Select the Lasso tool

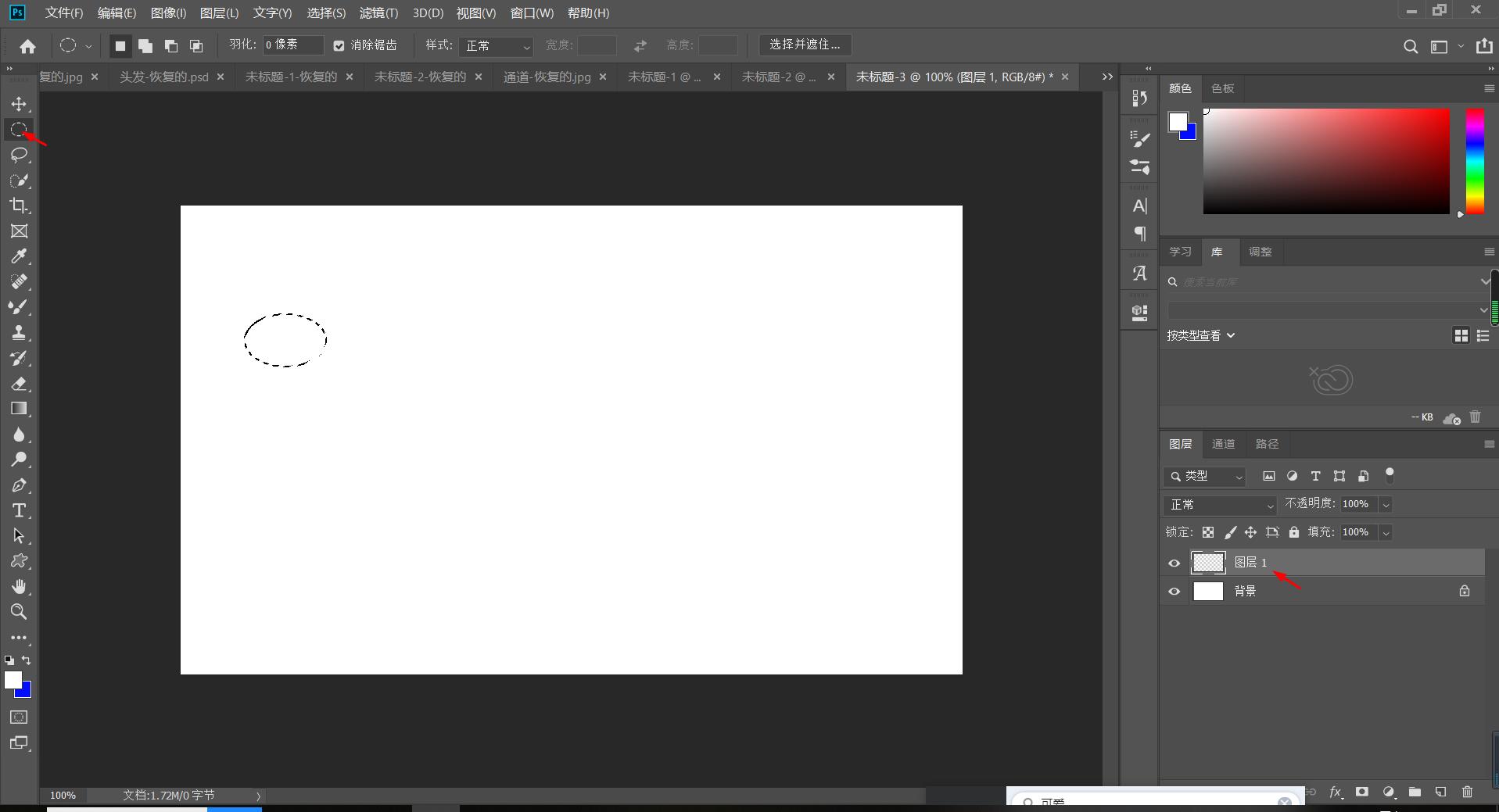click(x=19, y=155)
